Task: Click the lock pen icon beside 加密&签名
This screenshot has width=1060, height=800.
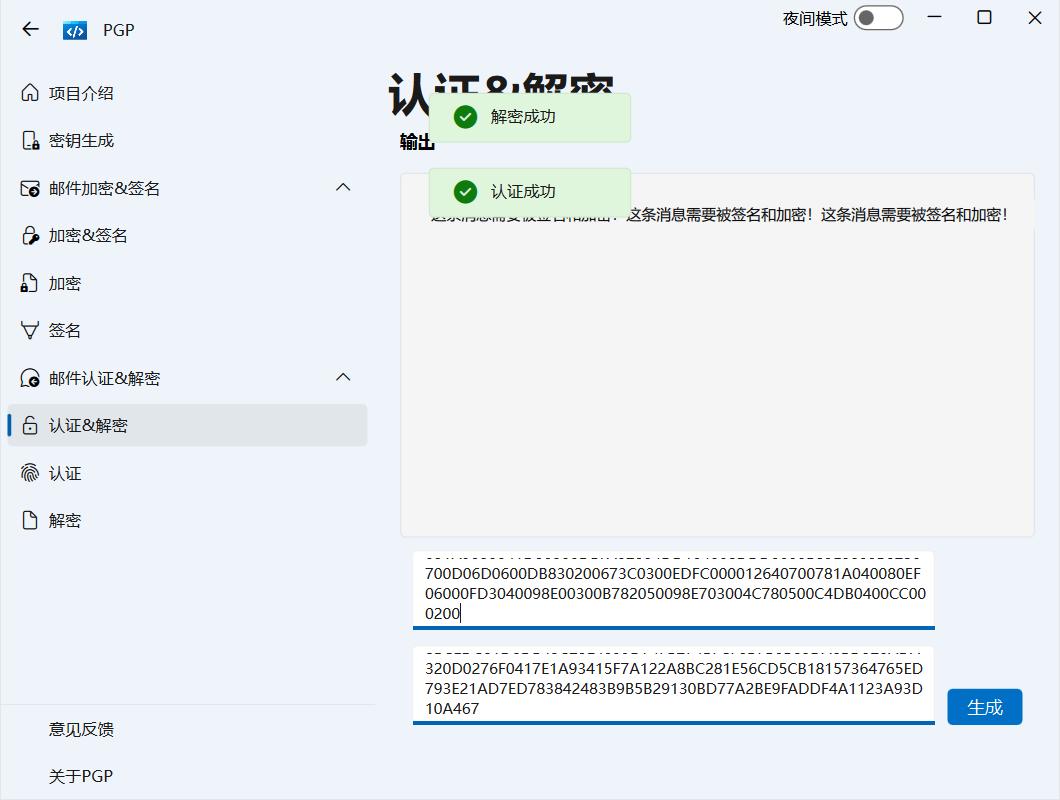Action: point(30,235)
